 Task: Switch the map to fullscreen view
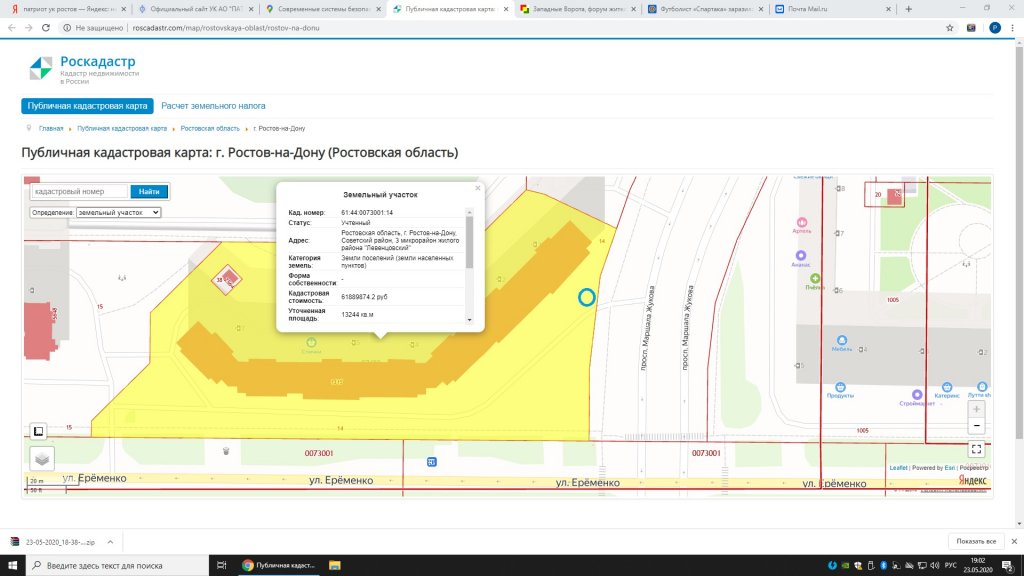point(976,449)
